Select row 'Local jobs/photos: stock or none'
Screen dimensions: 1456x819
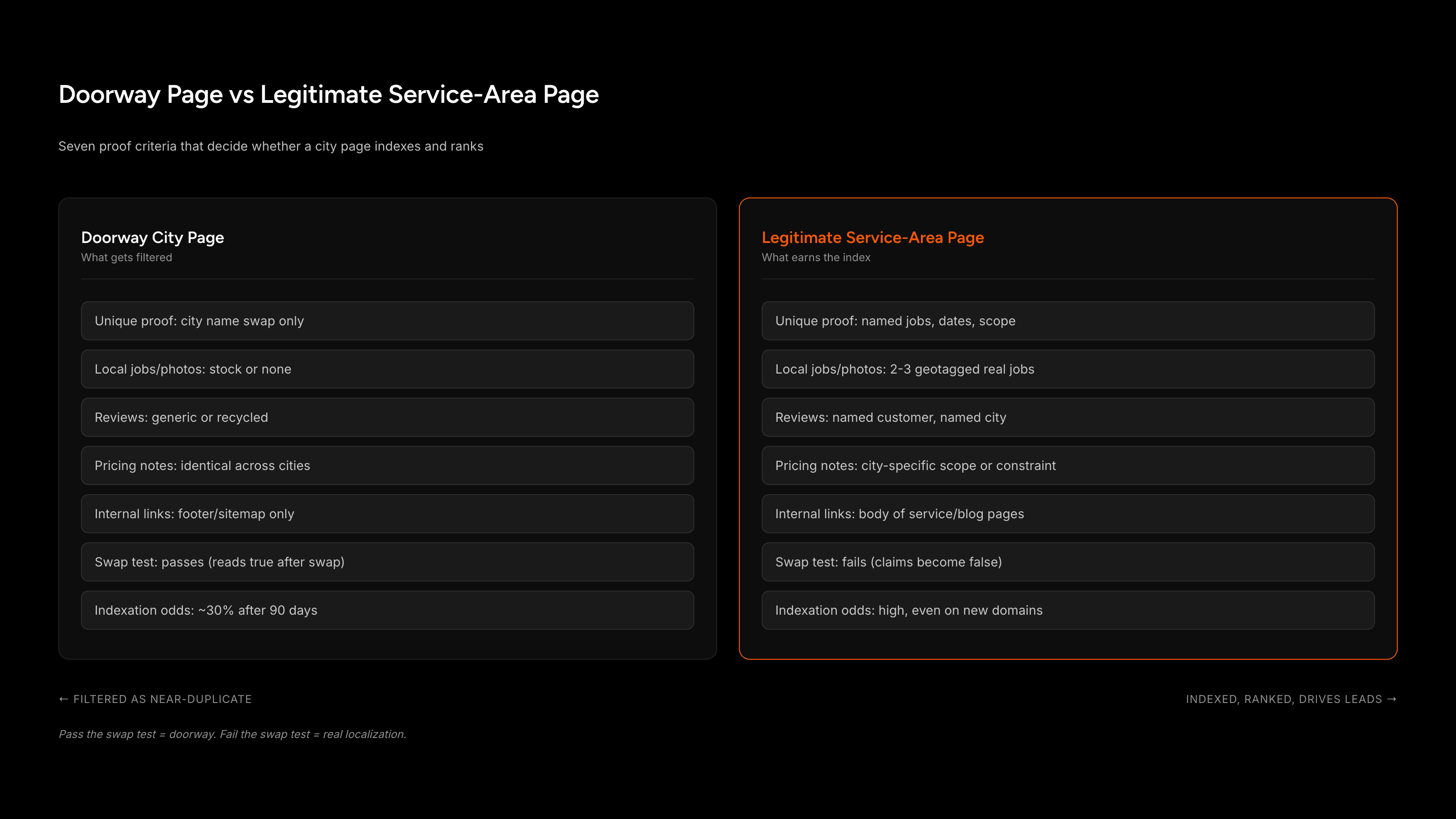tap(388, 369)
